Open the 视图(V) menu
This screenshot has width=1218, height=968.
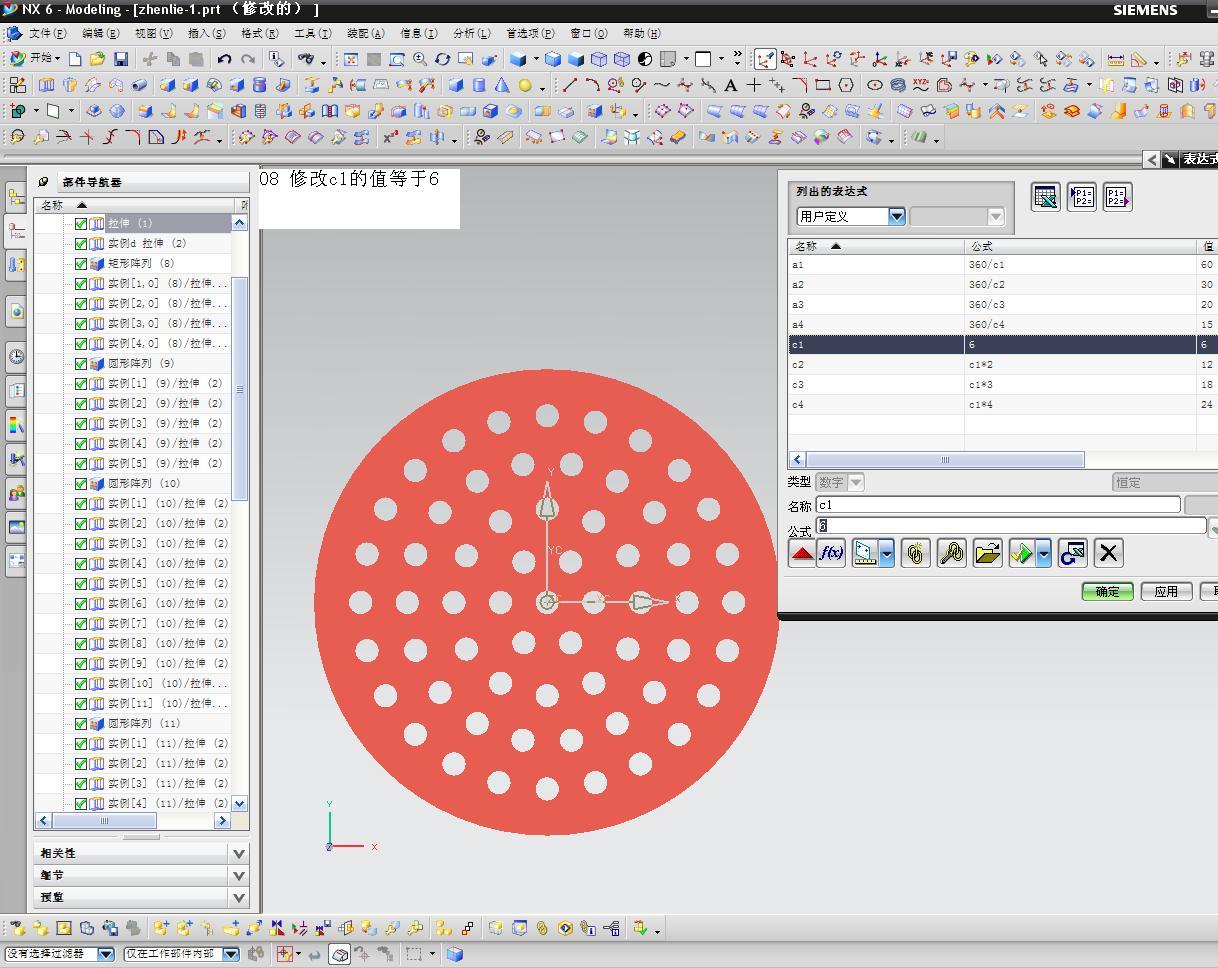[x=153, y=33]
